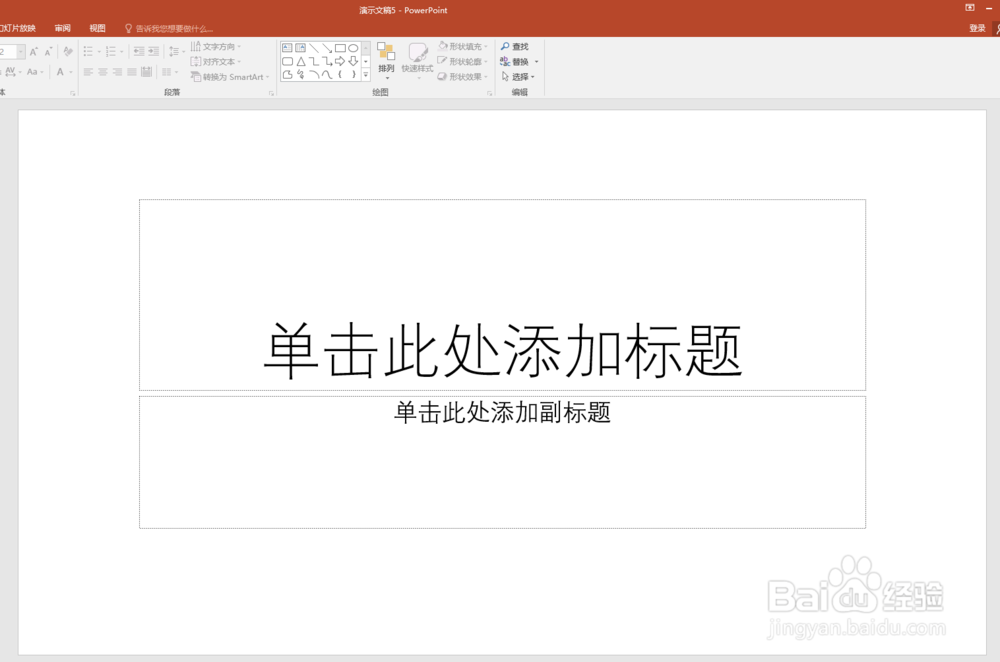1000x662 pixels.
Task: Select the elbow arrow connector shape
Action: (x=327, y=61)
